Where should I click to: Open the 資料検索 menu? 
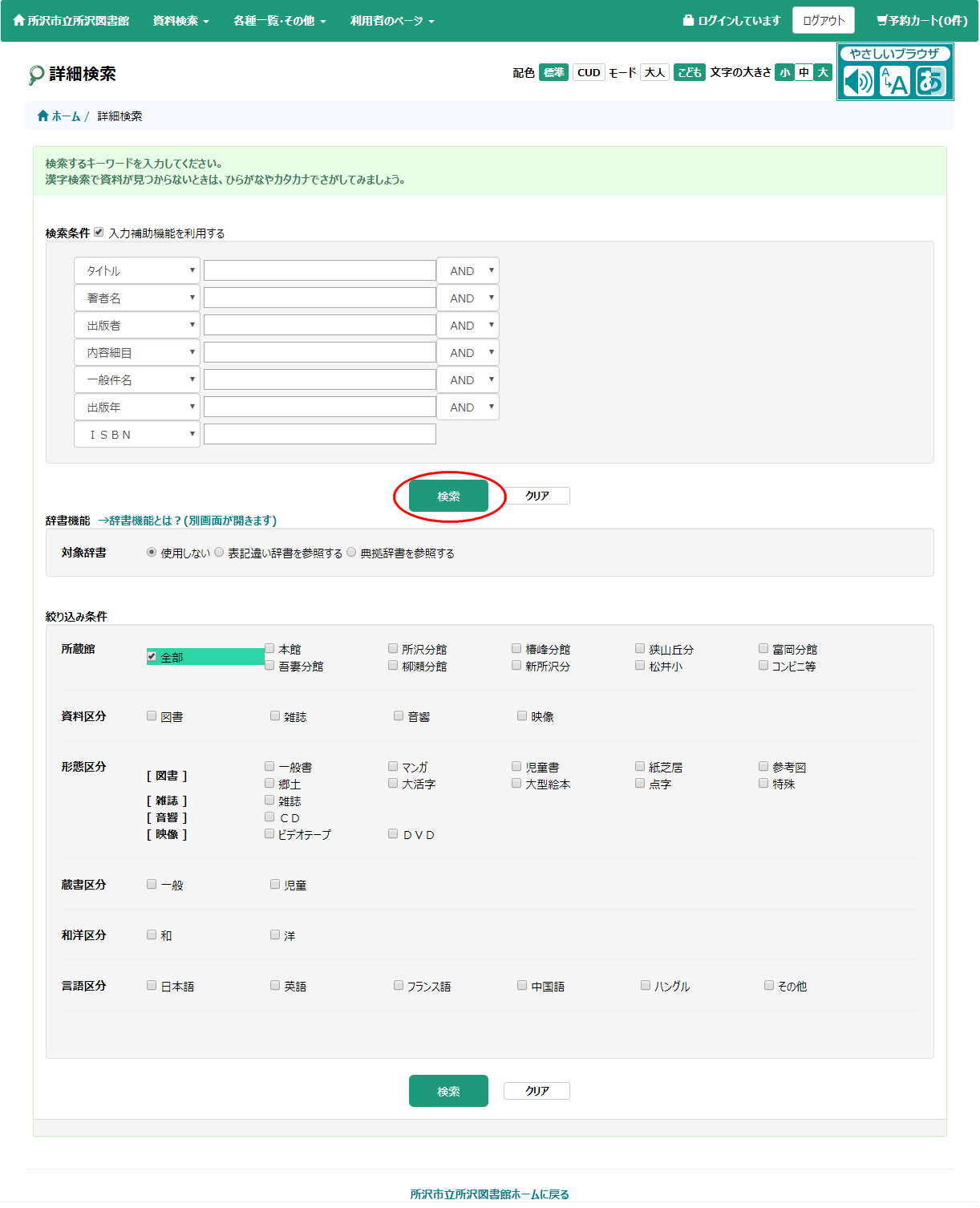pyautogui.click(x=180, y=21)
